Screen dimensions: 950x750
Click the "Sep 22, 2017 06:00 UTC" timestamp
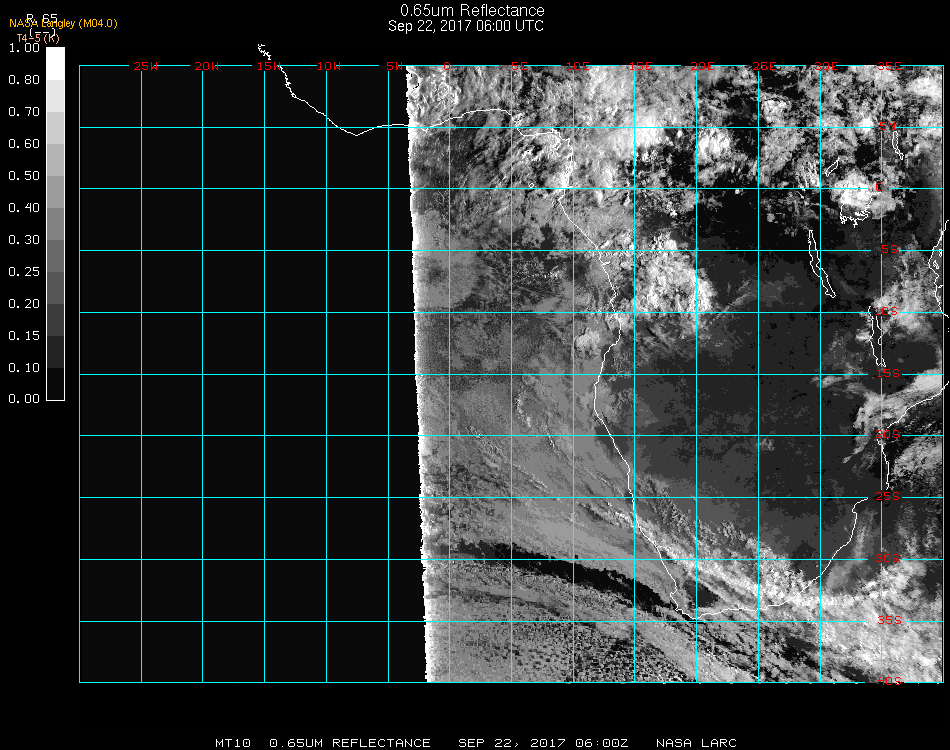click(466, 26)
